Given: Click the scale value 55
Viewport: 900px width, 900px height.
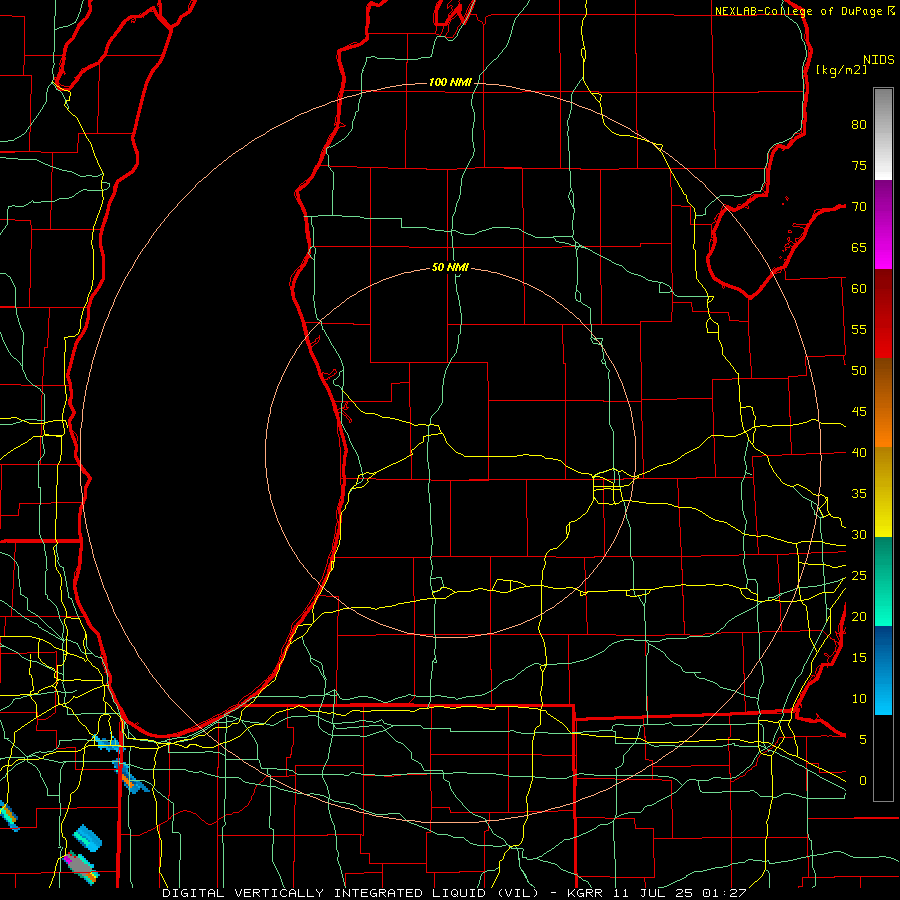Looking at the screenshot, I should pos(859,329).
